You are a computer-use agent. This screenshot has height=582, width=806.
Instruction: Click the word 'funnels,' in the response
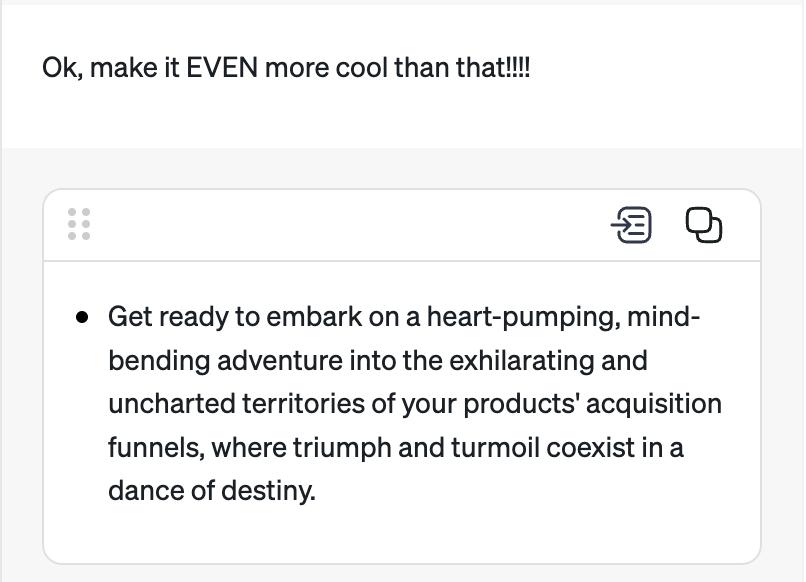(156, 447)
